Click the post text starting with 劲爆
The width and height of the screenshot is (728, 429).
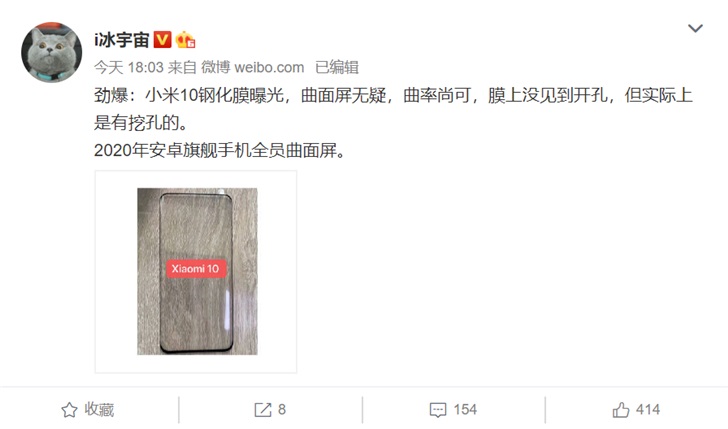pos(393,109)
